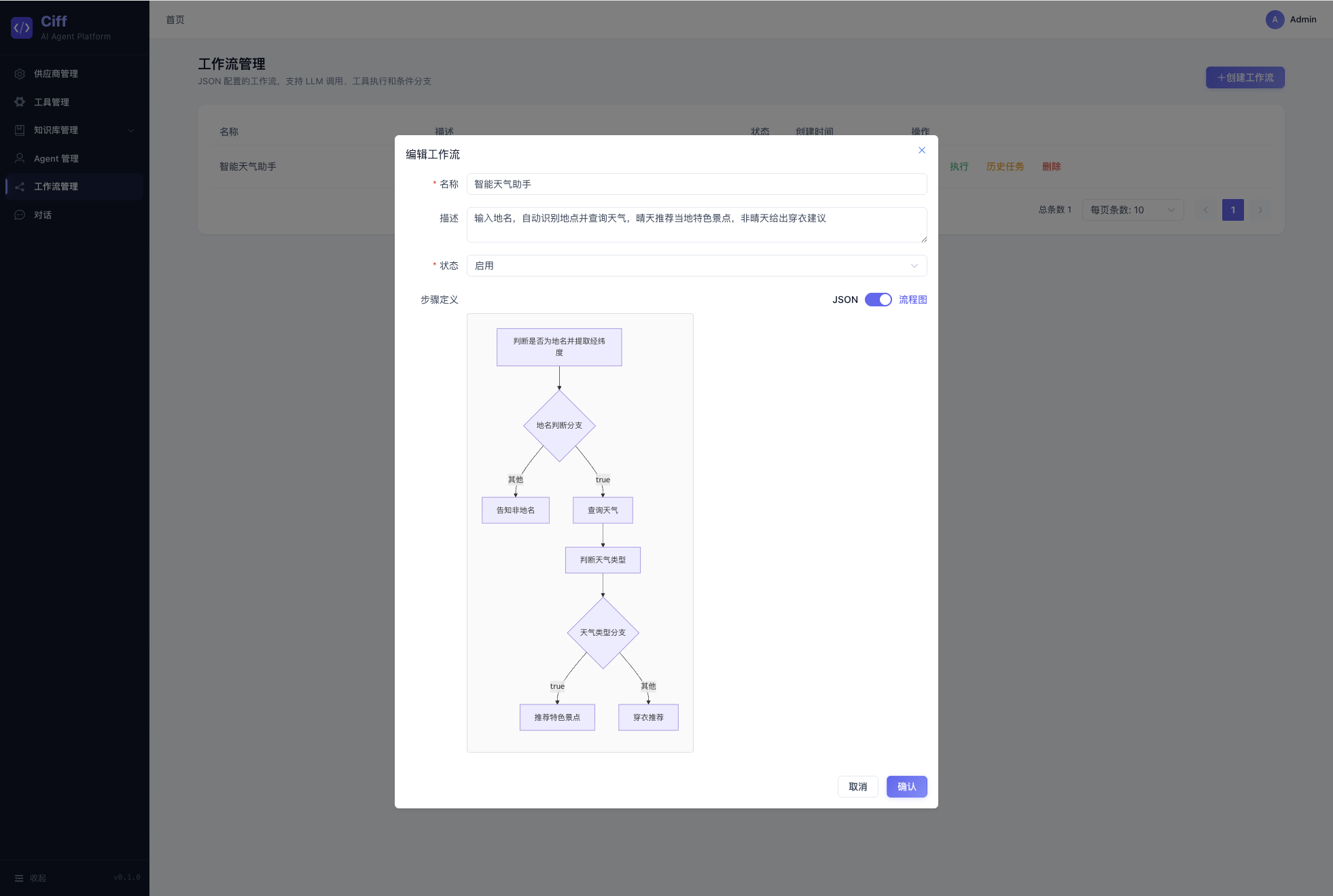Open Agent 管理 in the sidebar
The width and height of the screenshot is (1333, 896).
pyautogui.click(x=74, y=158)
